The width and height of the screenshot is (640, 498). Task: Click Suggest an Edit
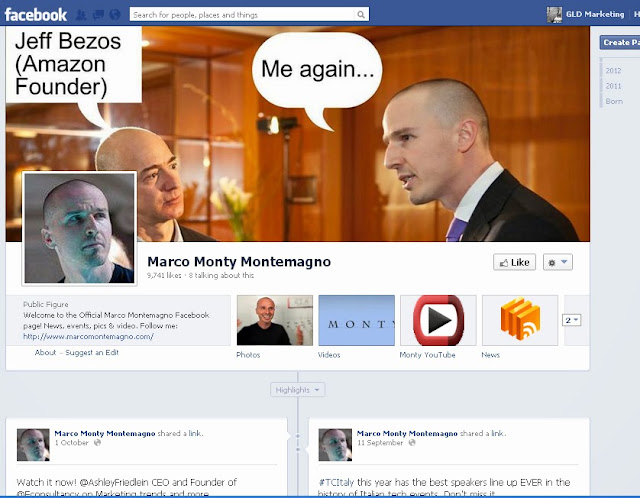pyautogui.click(x=92, y=352)
